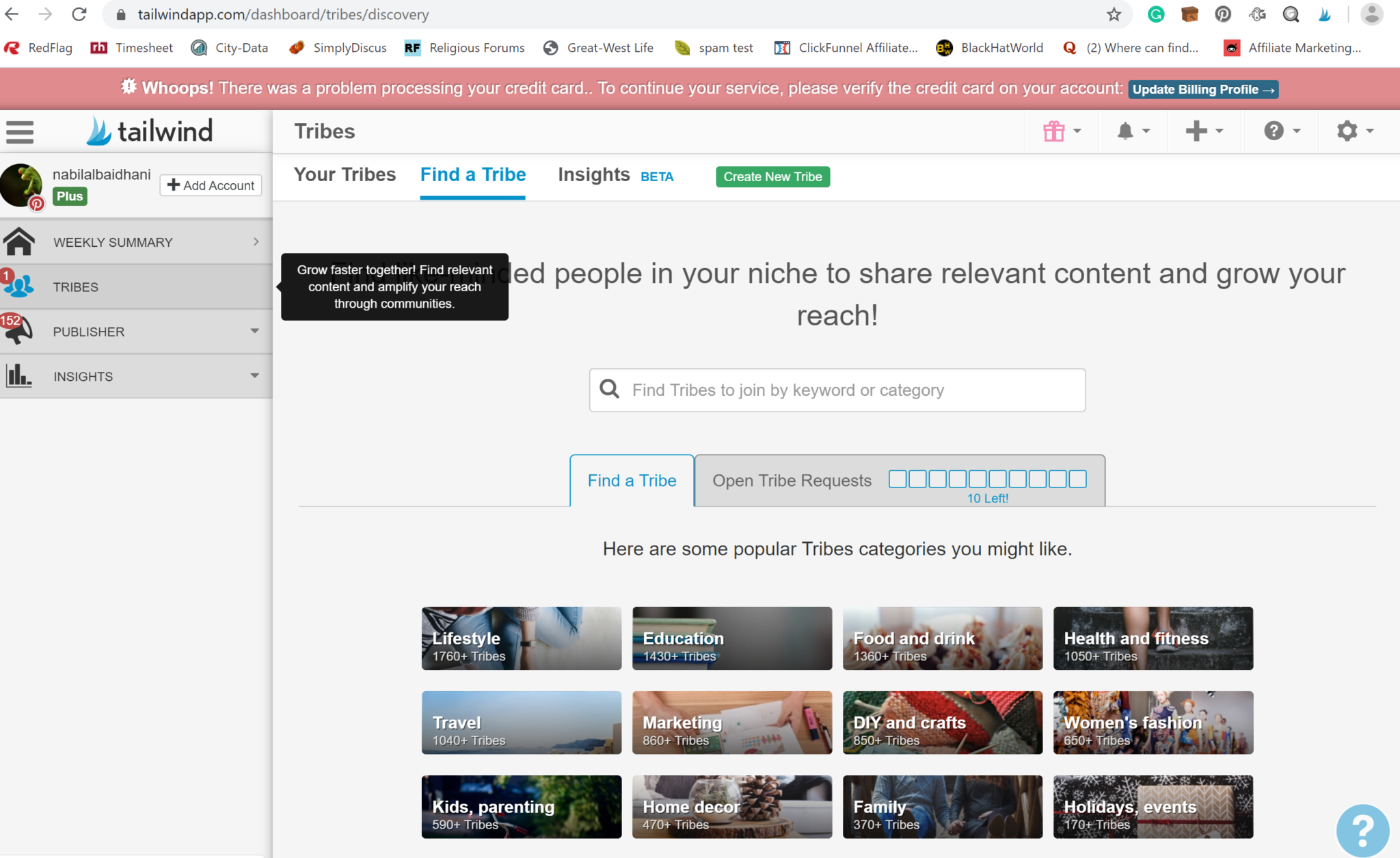Click the search magnifier icon in Tribes search
Viewport: 1400px width, 858px height.
point(609,389)
